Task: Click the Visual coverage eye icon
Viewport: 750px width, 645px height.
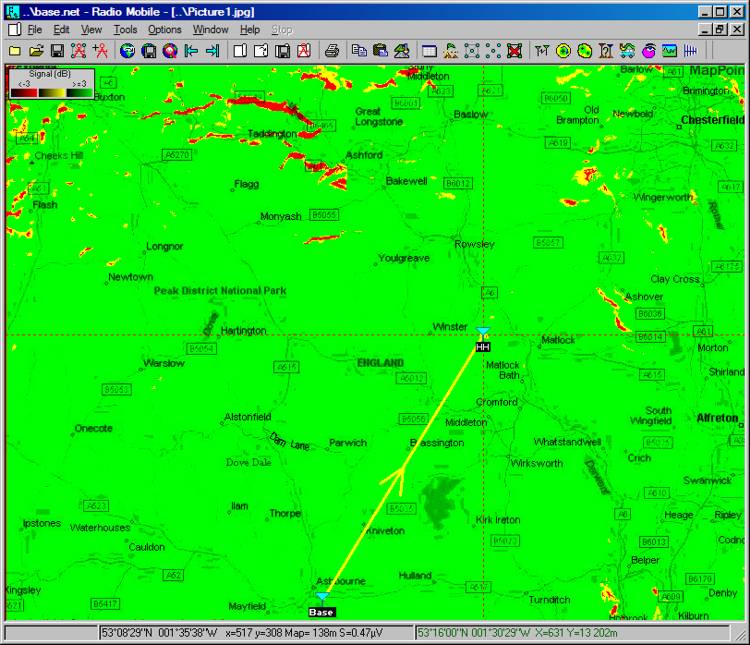Action: 649,51
